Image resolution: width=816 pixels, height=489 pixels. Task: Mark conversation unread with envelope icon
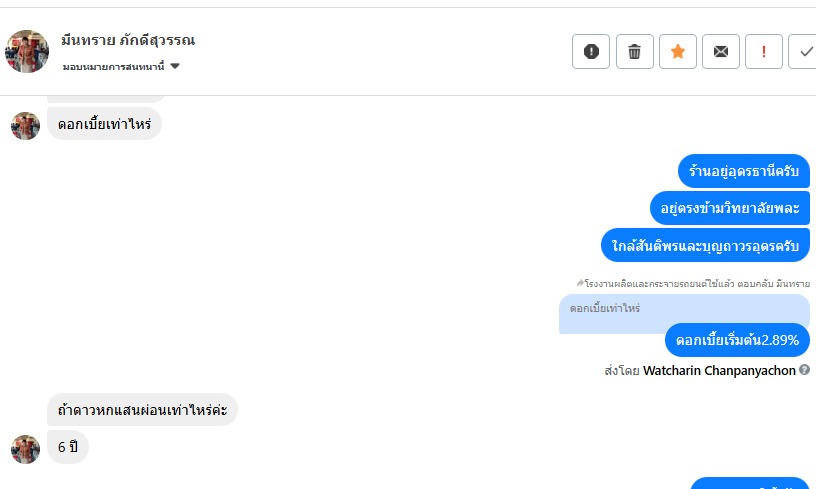[x=720, y=52]
